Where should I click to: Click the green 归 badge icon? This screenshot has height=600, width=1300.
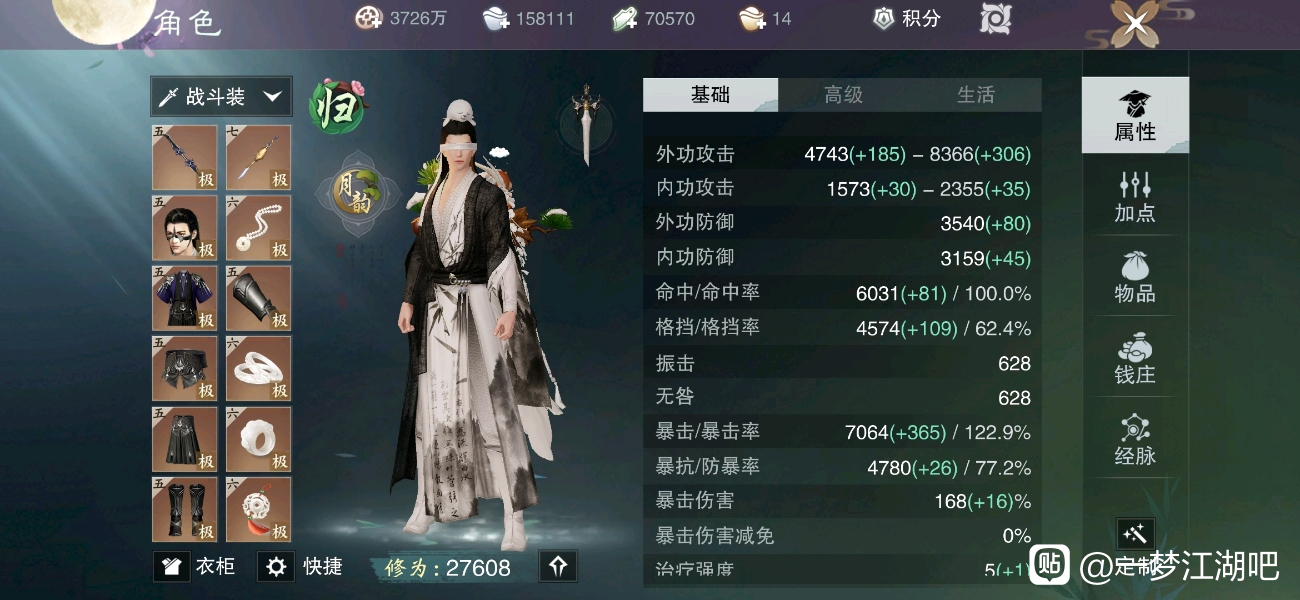pos(336,107)
